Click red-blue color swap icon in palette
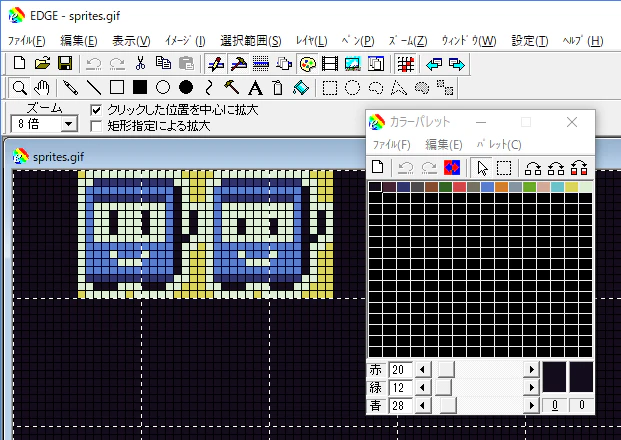The height and width of the screenshot is (440, 621). click(452, 168)
